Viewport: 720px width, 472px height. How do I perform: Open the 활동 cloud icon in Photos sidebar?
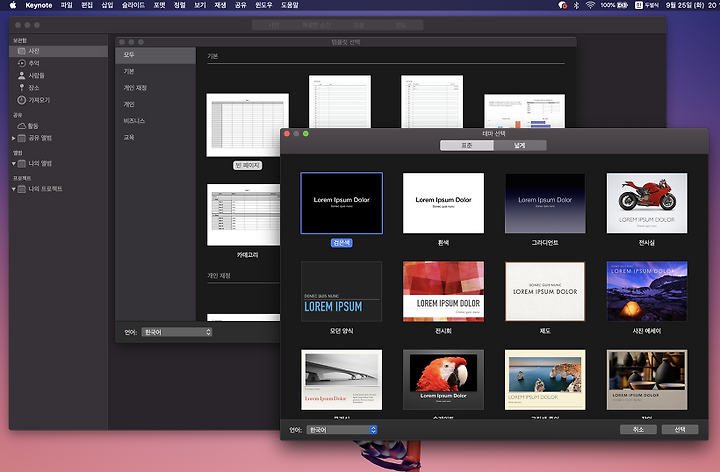pyautogui.click(x=21, y=126)
